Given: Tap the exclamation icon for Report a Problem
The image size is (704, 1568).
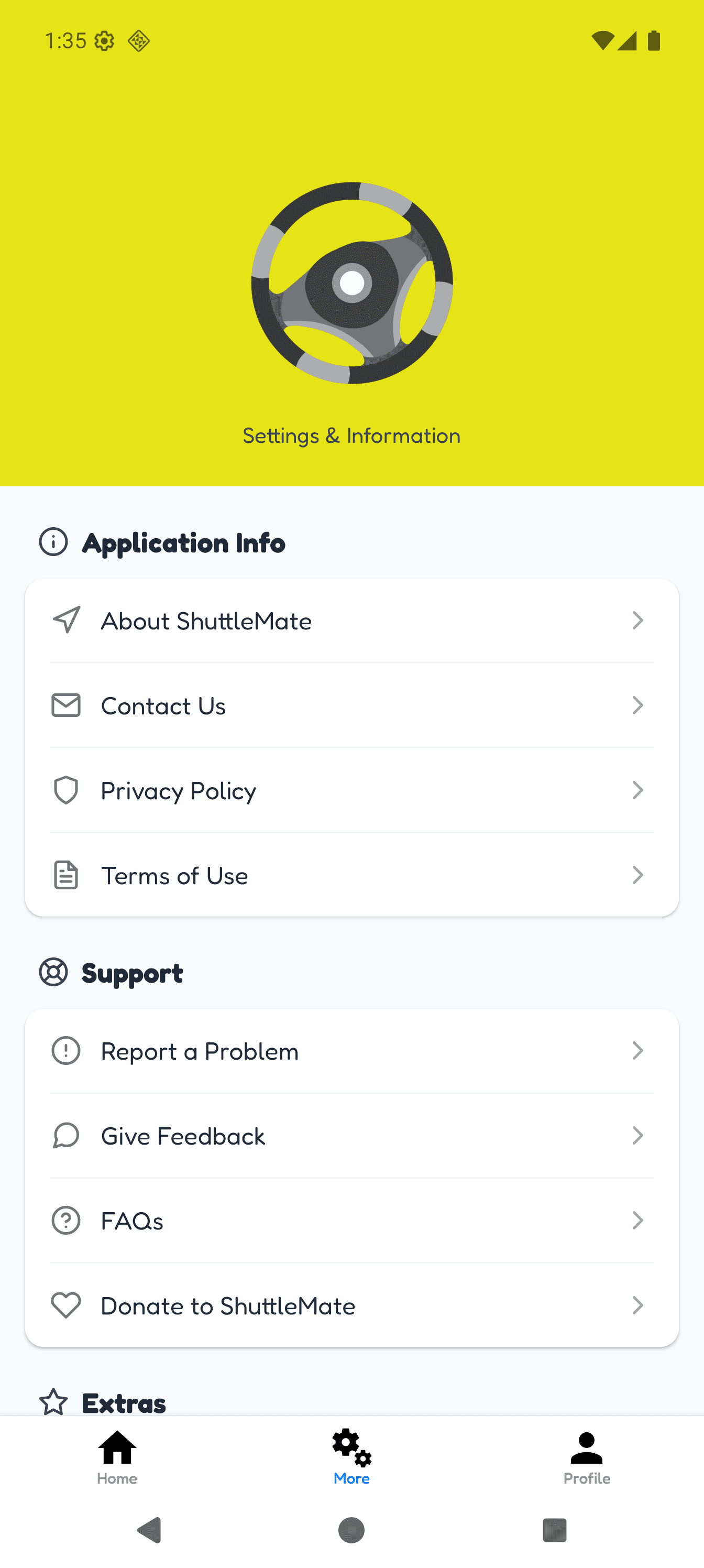Looking at the screenshot, I should (65, 1051).
